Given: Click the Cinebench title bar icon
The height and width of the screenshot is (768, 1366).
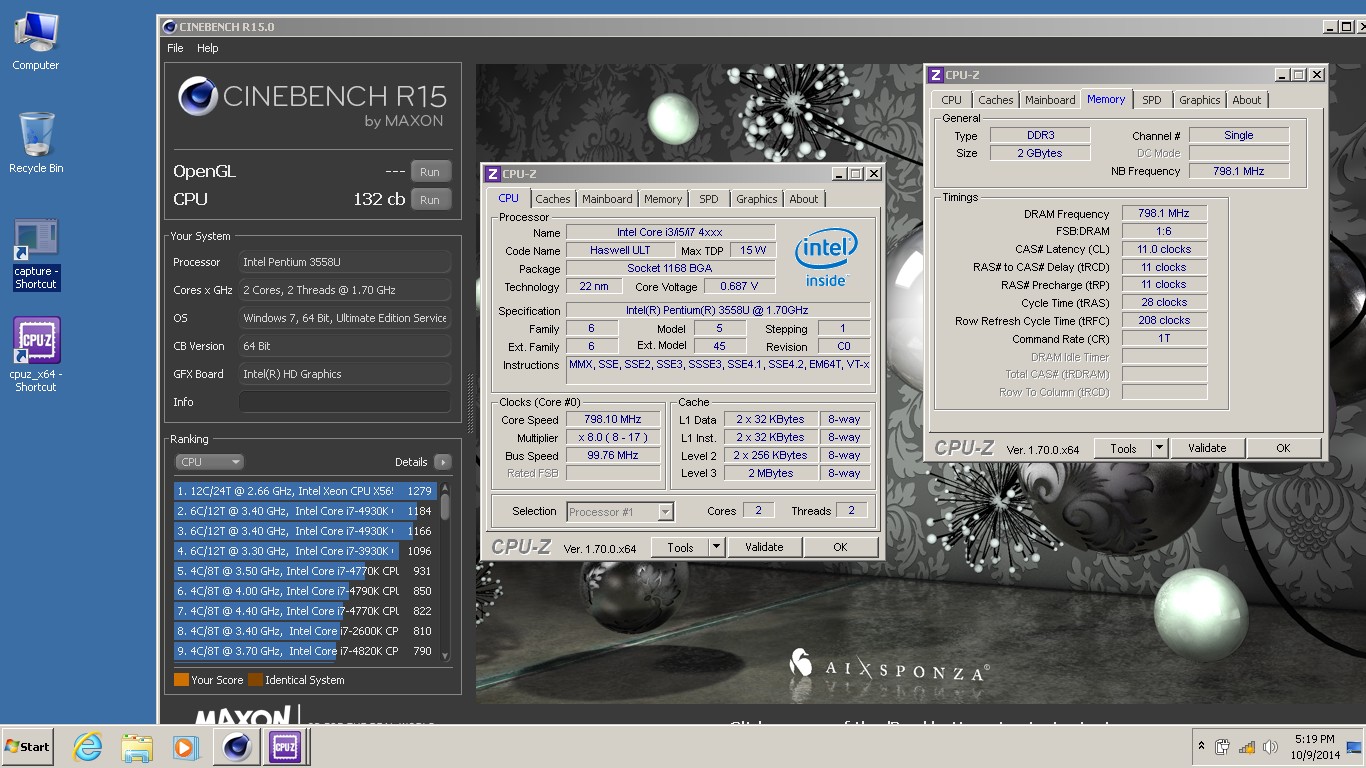Looking at the screenshot, I should click(x=169, y=27).
